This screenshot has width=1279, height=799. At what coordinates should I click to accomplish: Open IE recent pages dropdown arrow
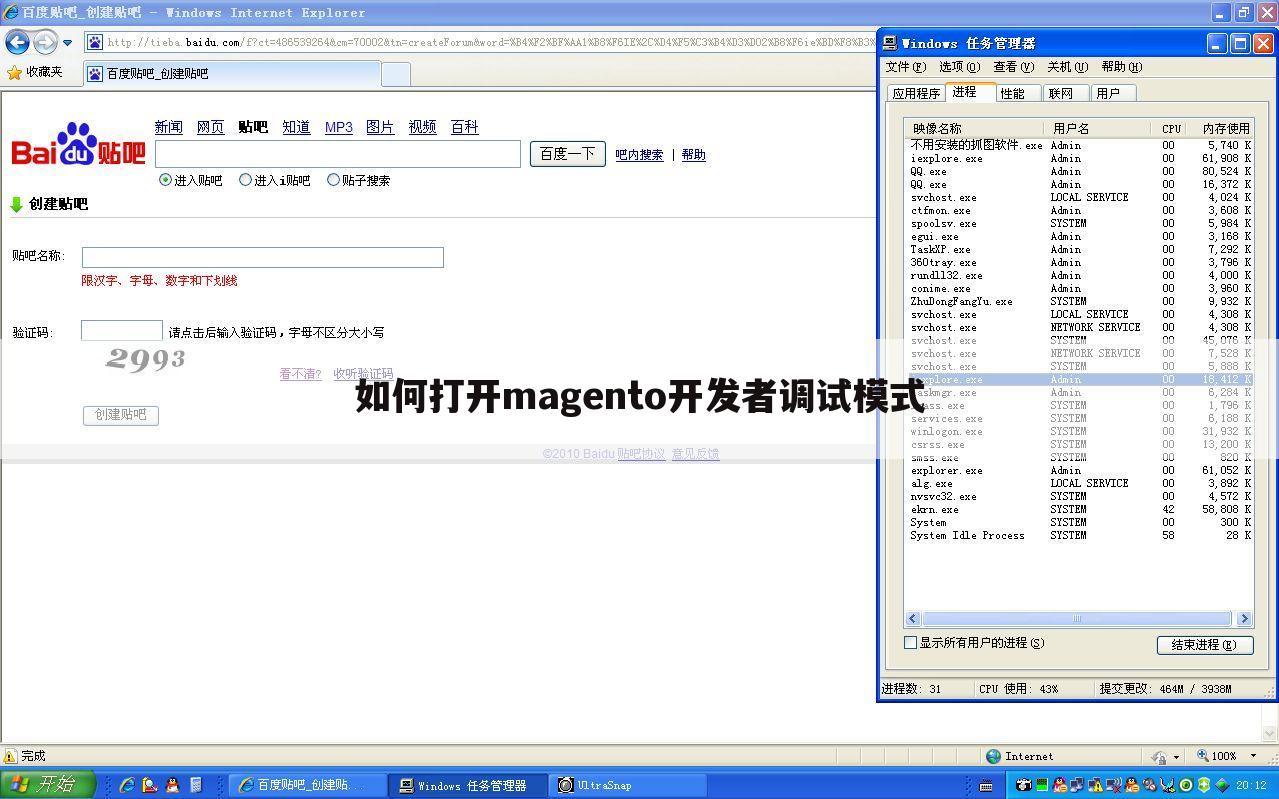67,42
